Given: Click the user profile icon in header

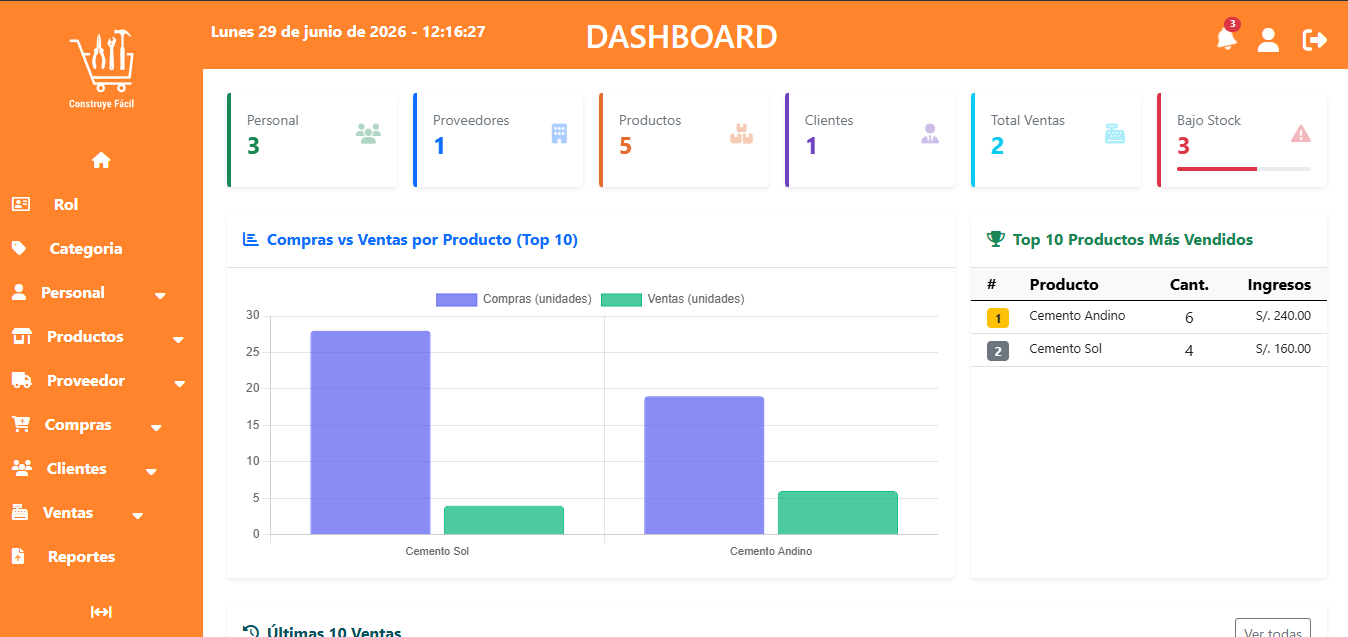Looking at the screenshot, I should 1268,40.
